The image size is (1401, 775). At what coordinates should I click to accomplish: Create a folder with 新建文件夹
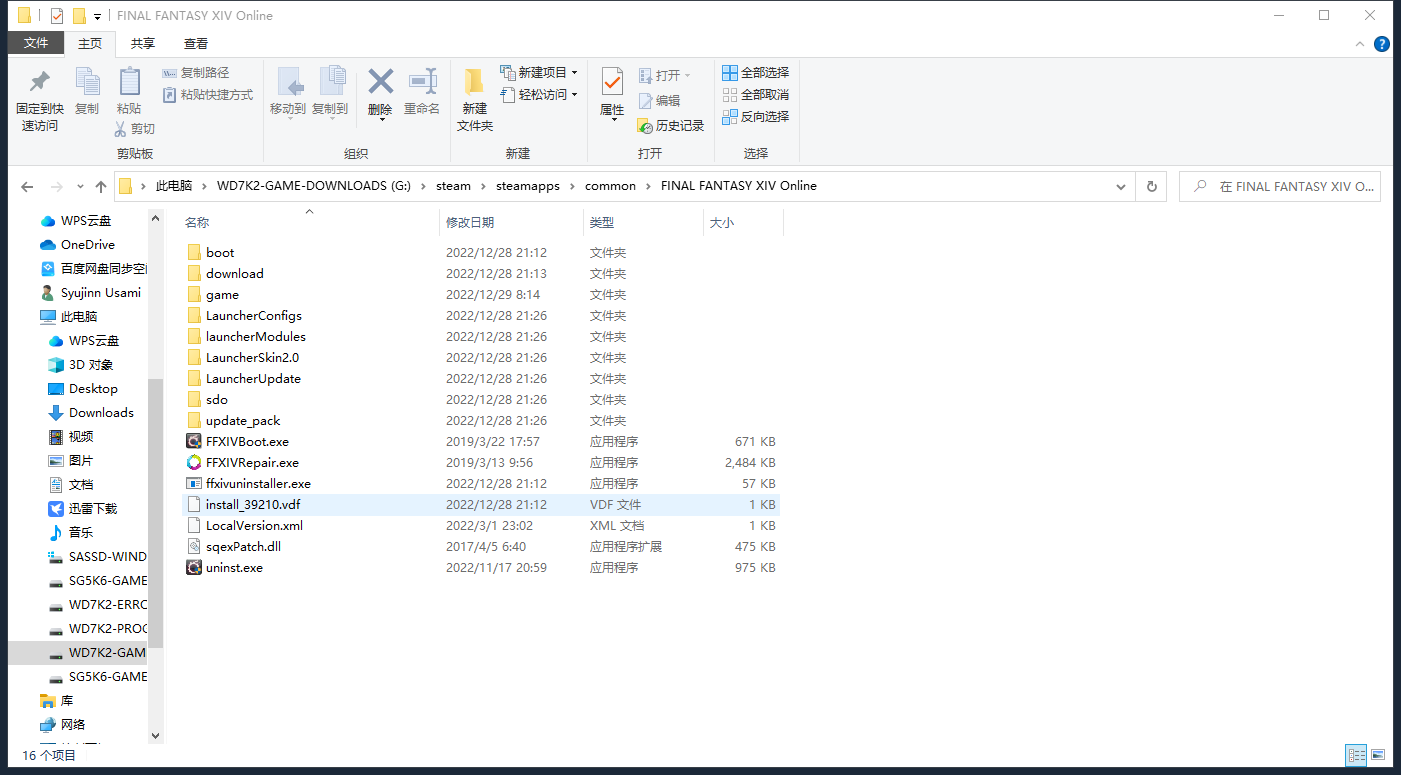pos(475,100)
